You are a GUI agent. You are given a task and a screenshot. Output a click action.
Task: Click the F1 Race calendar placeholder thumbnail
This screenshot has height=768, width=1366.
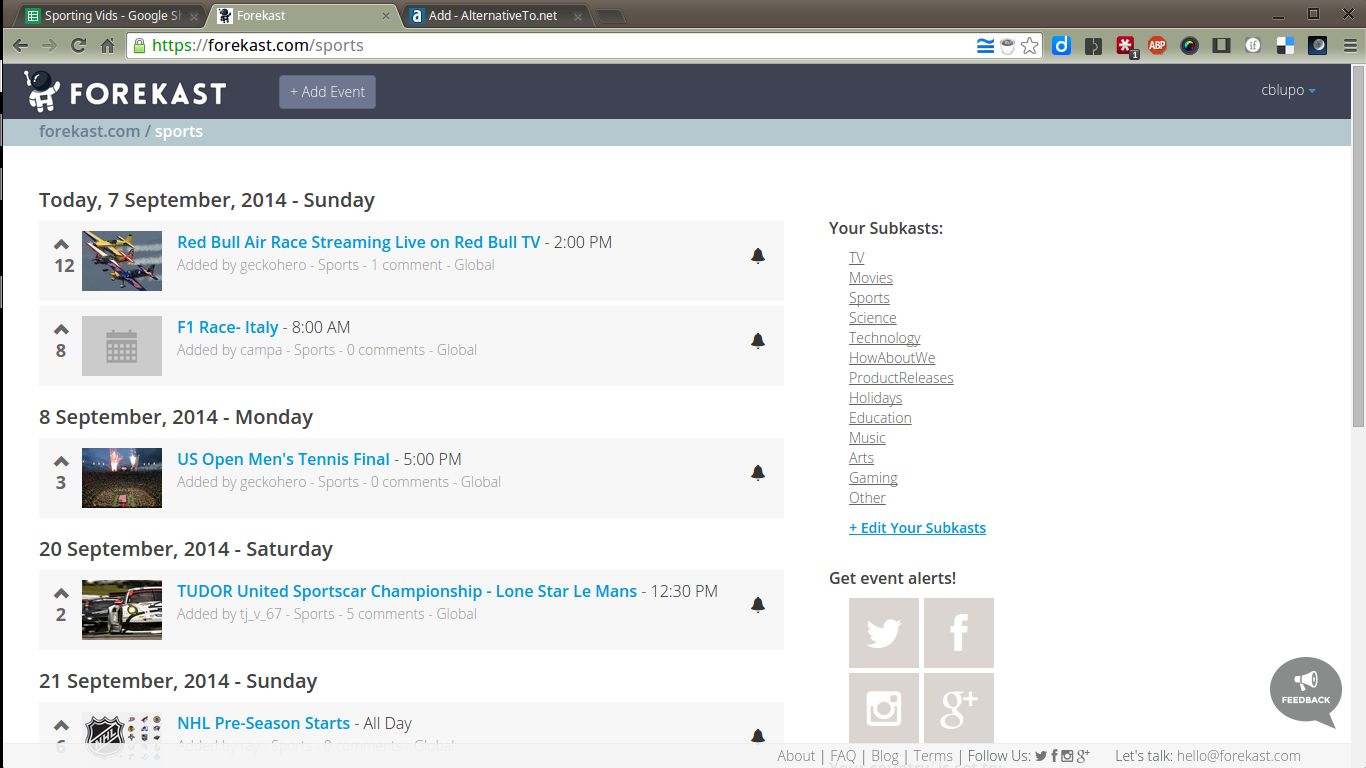click(x=122, y=346)
